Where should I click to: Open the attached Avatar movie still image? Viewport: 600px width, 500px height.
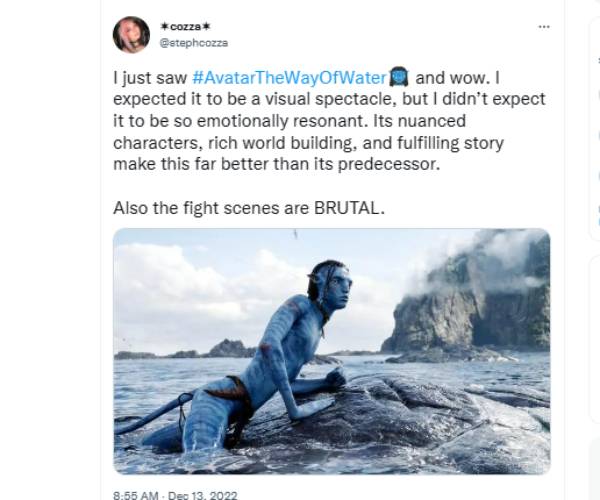coord(331,351)
